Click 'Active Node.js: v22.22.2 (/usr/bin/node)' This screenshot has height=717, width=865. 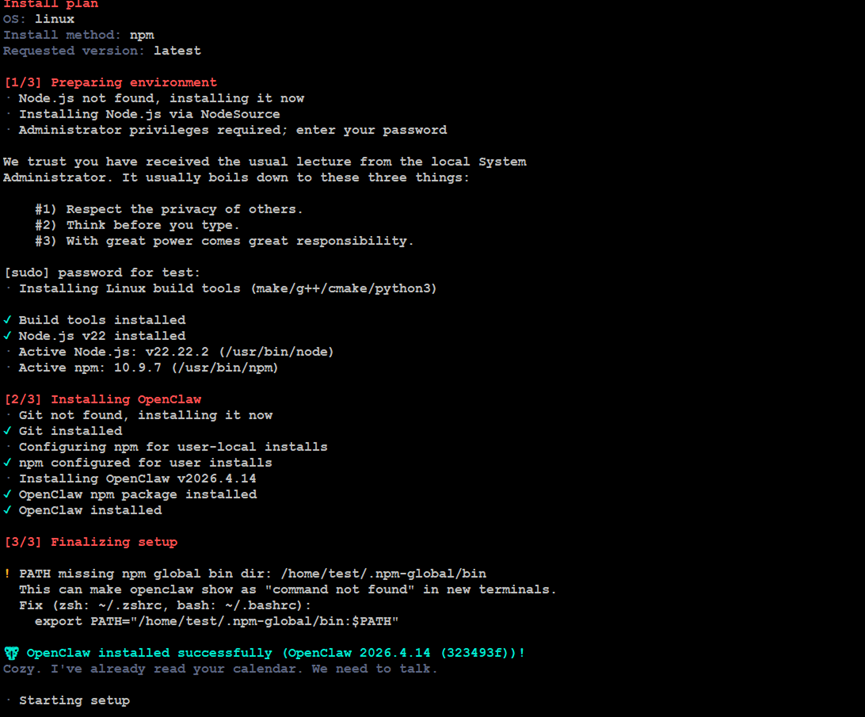click(x=176, y=352)
